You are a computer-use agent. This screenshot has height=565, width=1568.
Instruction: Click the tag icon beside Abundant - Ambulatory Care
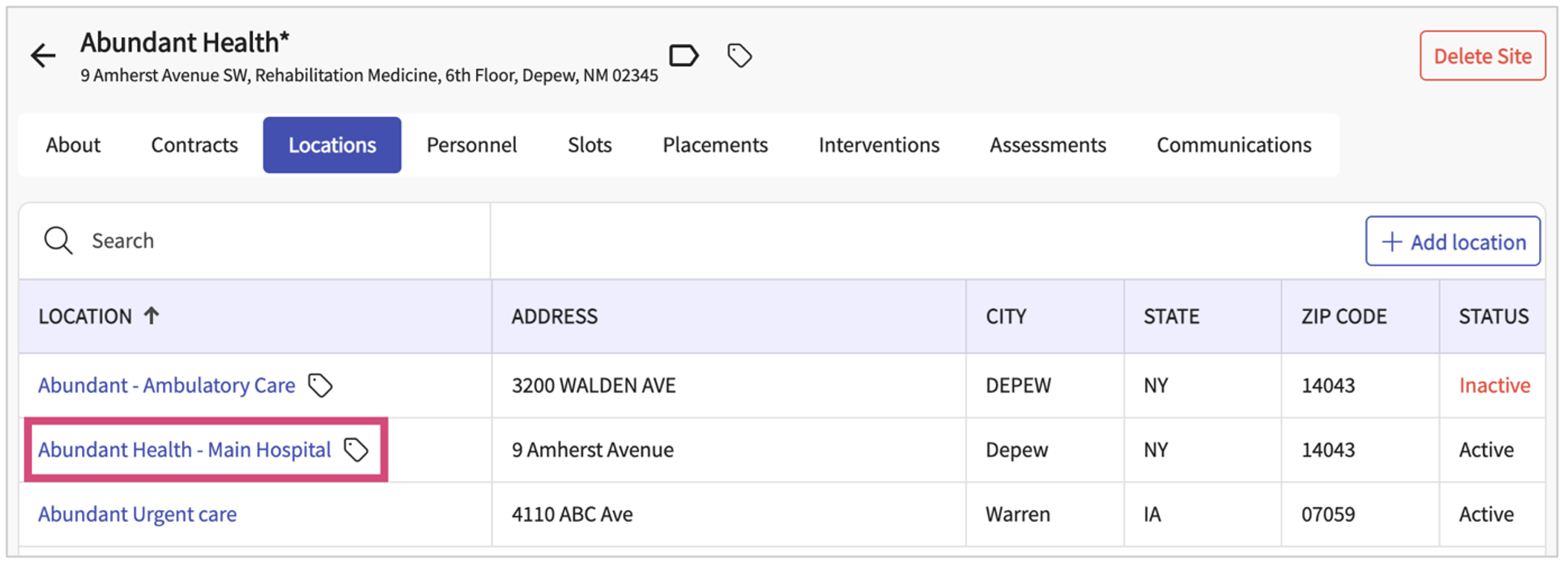[x=321, y=385]
